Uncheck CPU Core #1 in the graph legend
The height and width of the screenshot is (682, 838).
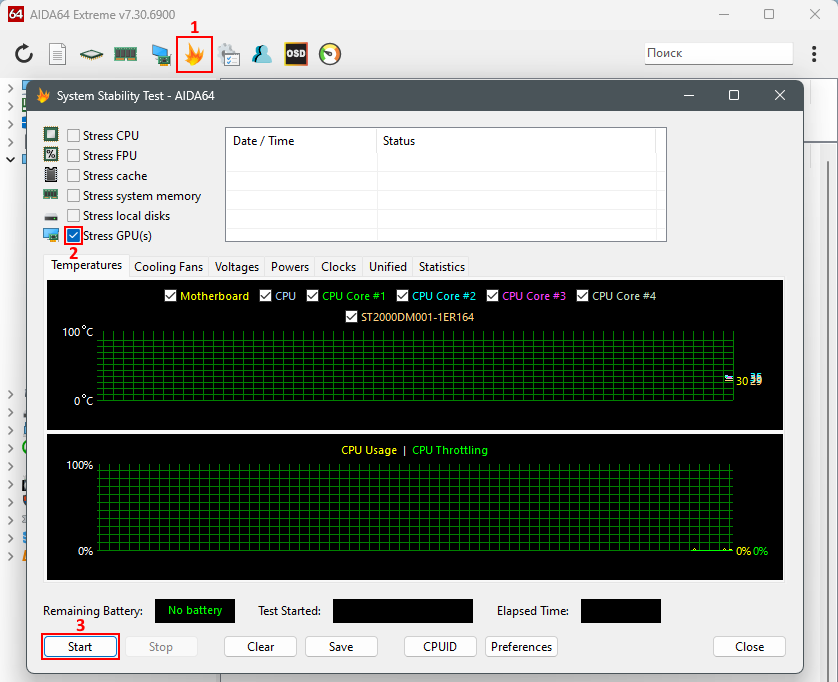click(x=312, y=296)
